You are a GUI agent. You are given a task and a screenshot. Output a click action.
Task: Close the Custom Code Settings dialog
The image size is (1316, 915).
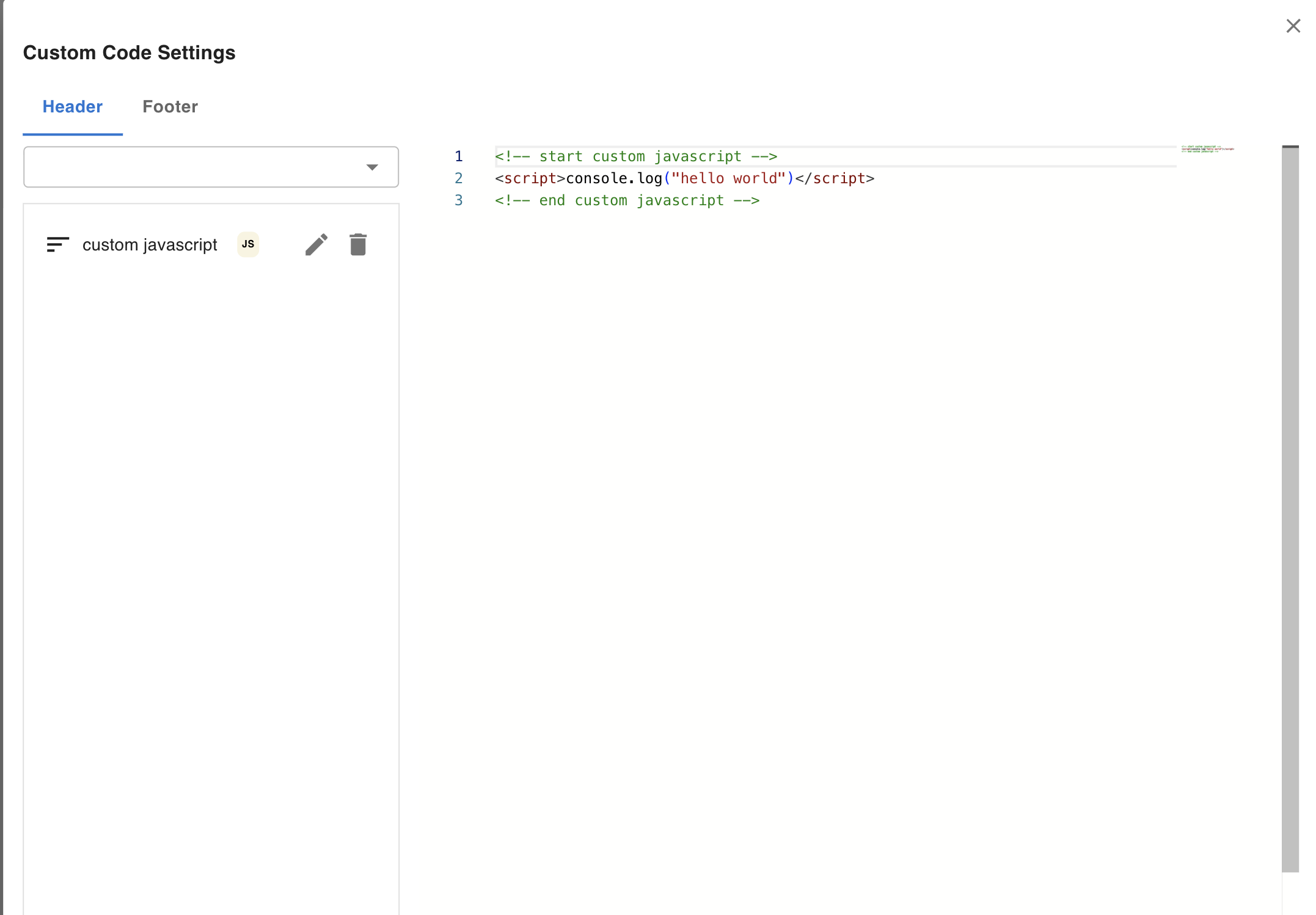click(x=1293, y=26)
